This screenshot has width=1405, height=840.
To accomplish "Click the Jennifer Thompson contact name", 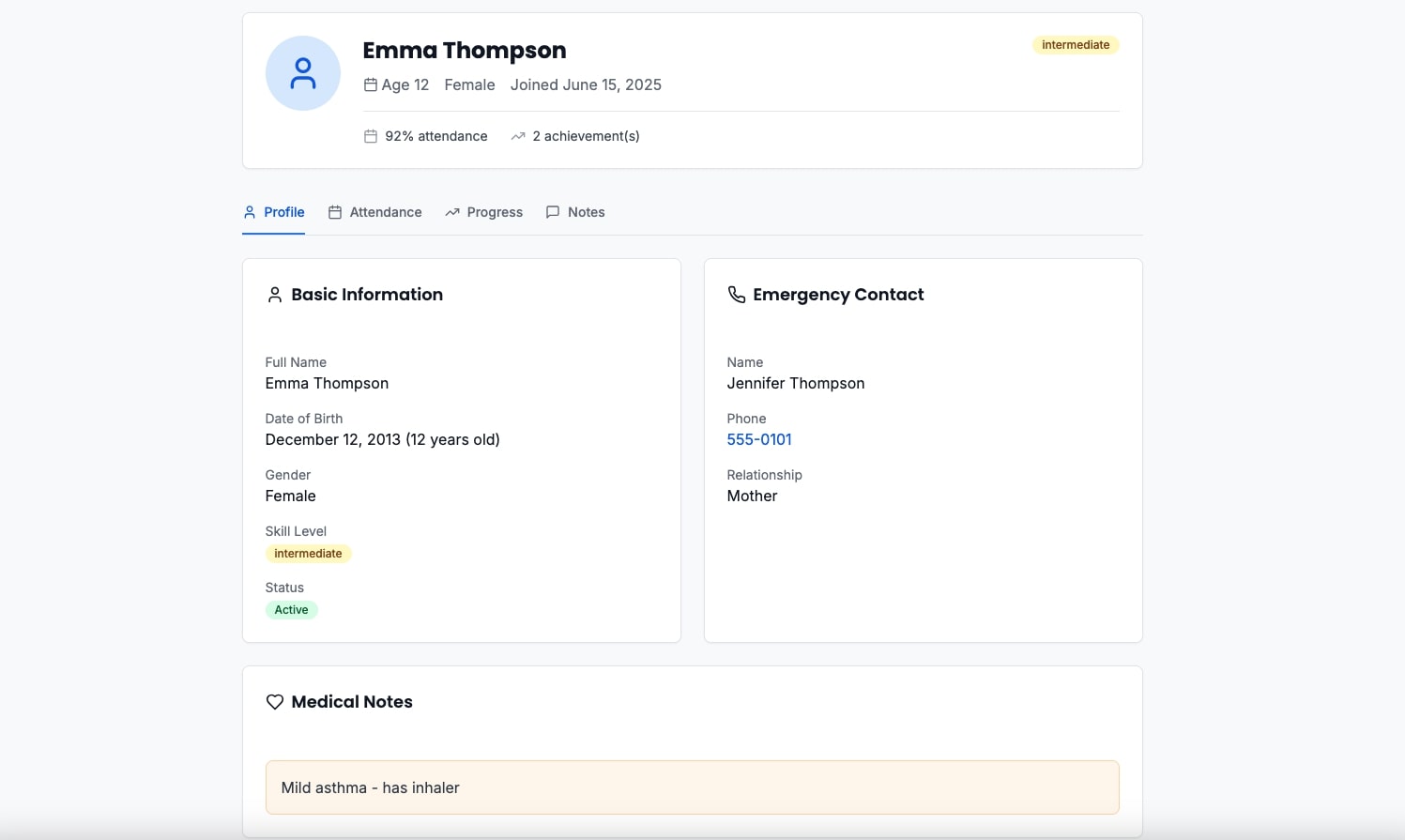I will coord(795,383).
